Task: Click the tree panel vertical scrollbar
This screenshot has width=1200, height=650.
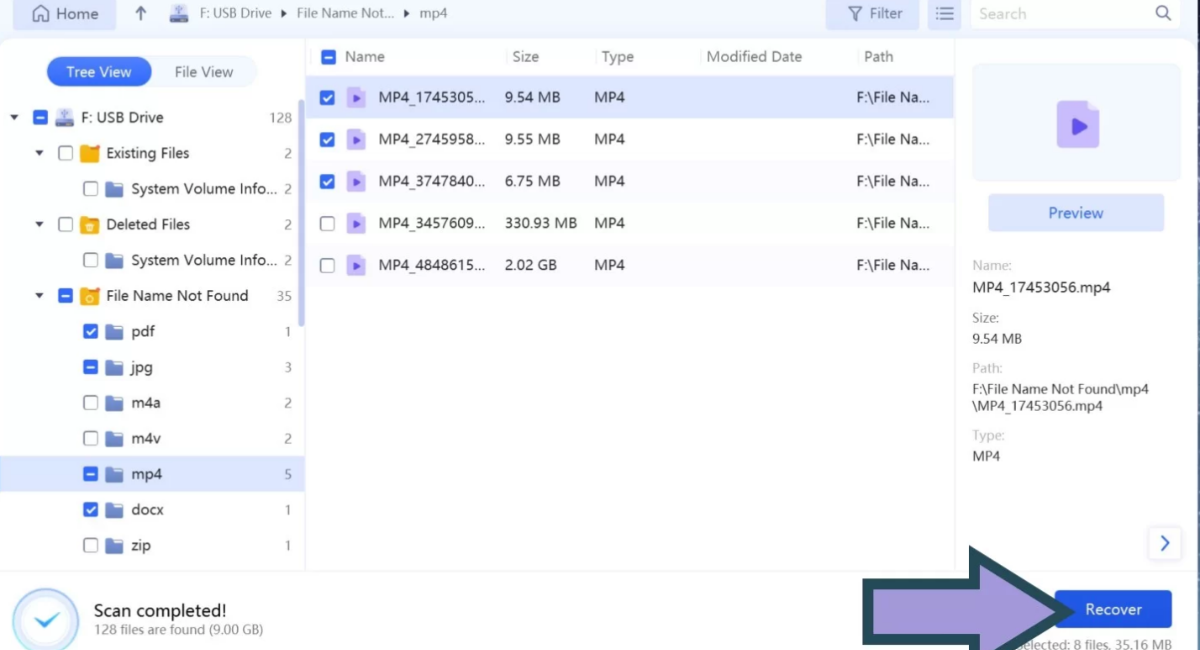Action: [301, 213]
